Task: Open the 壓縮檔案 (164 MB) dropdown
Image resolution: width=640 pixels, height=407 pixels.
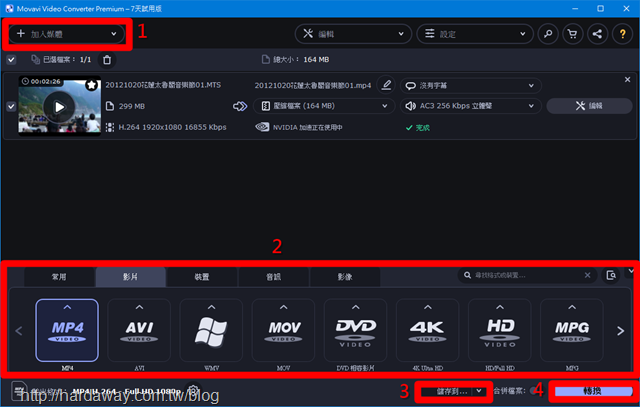Action: pyautogui.click(x=324, y=106)
